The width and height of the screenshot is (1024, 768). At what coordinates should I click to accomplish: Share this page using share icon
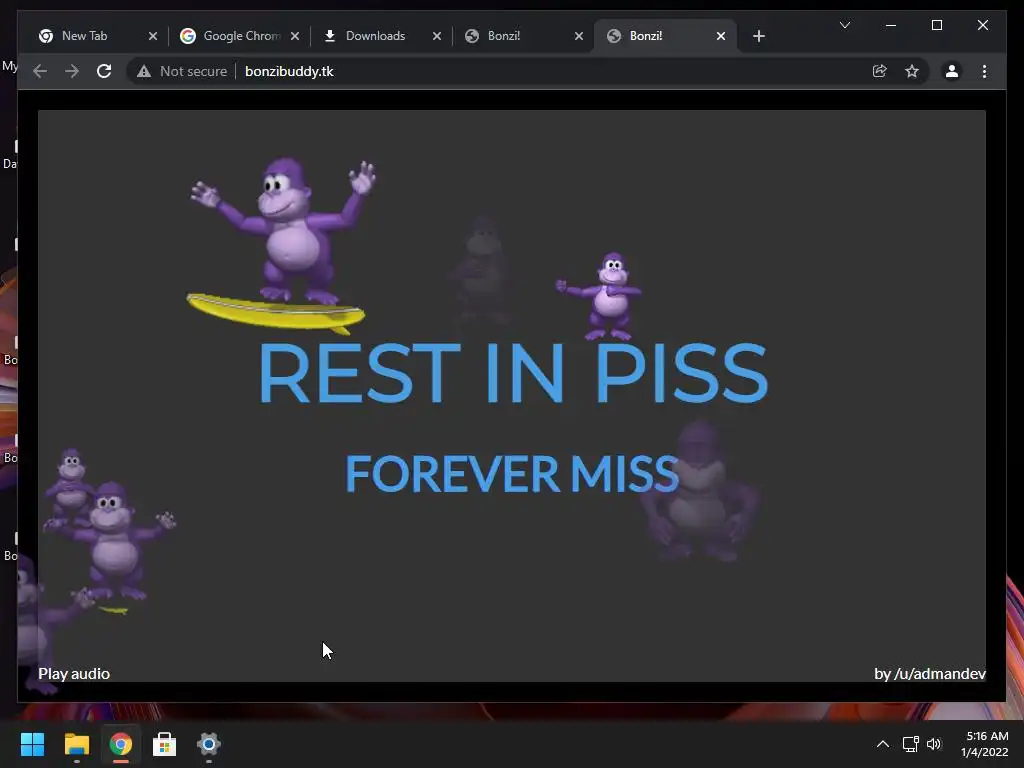[x=880, y=71]
